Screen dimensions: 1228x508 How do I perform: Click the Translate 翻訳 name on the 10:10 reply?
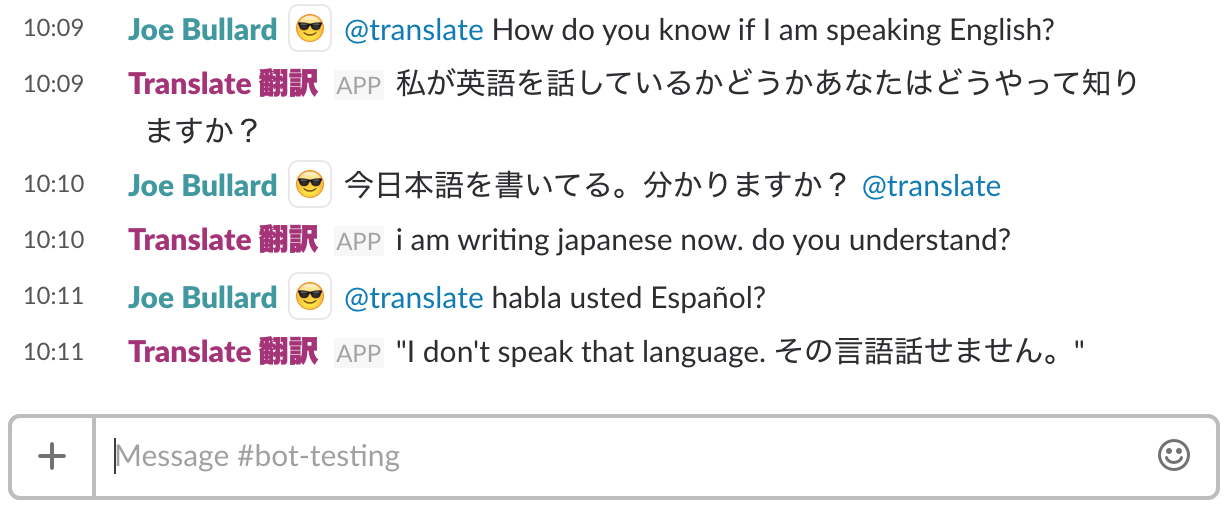pyautogui.click(x=223, y=240)
